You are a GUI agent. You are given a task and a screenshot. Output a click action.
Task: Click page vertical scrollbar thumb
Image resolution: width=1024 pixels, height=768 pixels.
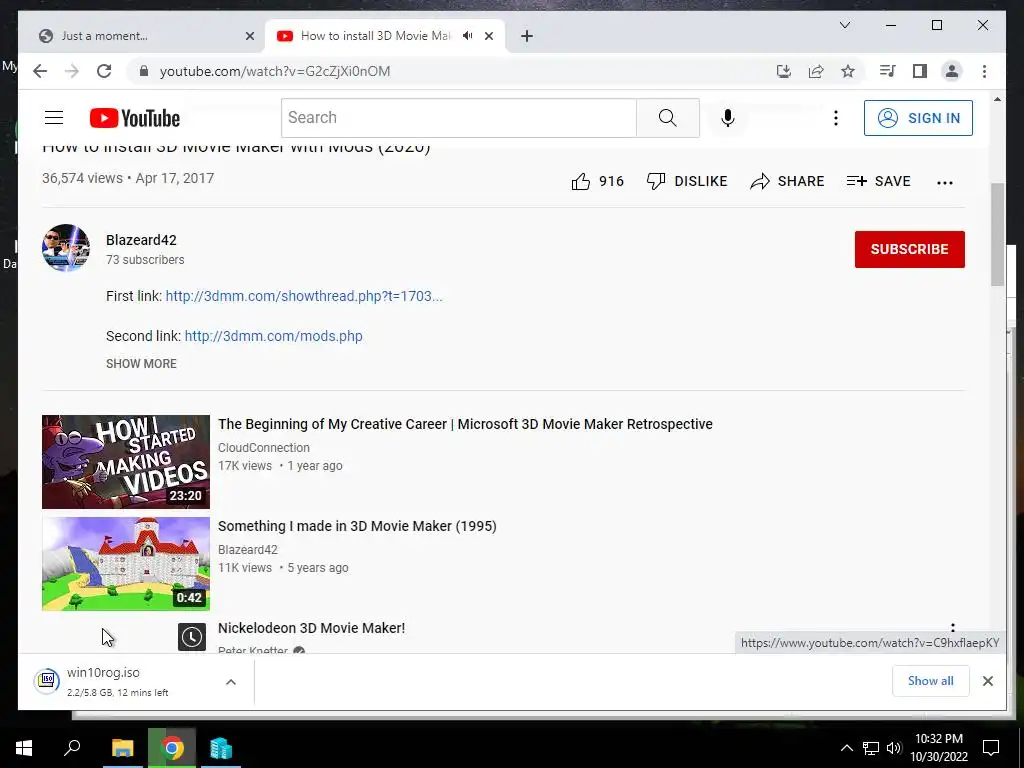(x=997, y=234)
